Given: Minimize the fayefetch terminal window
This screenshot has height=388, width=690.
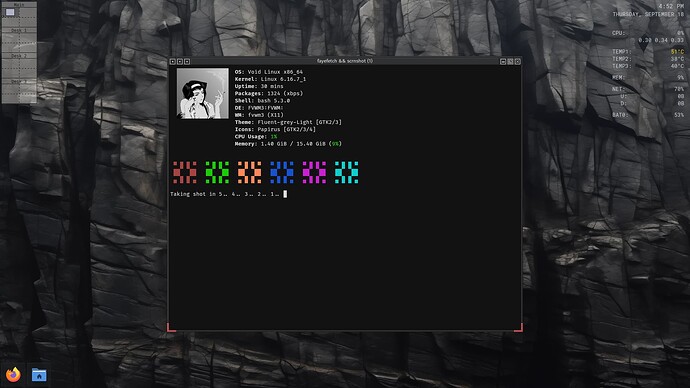Looking at the screenshot, I should [x=503, y=62].
